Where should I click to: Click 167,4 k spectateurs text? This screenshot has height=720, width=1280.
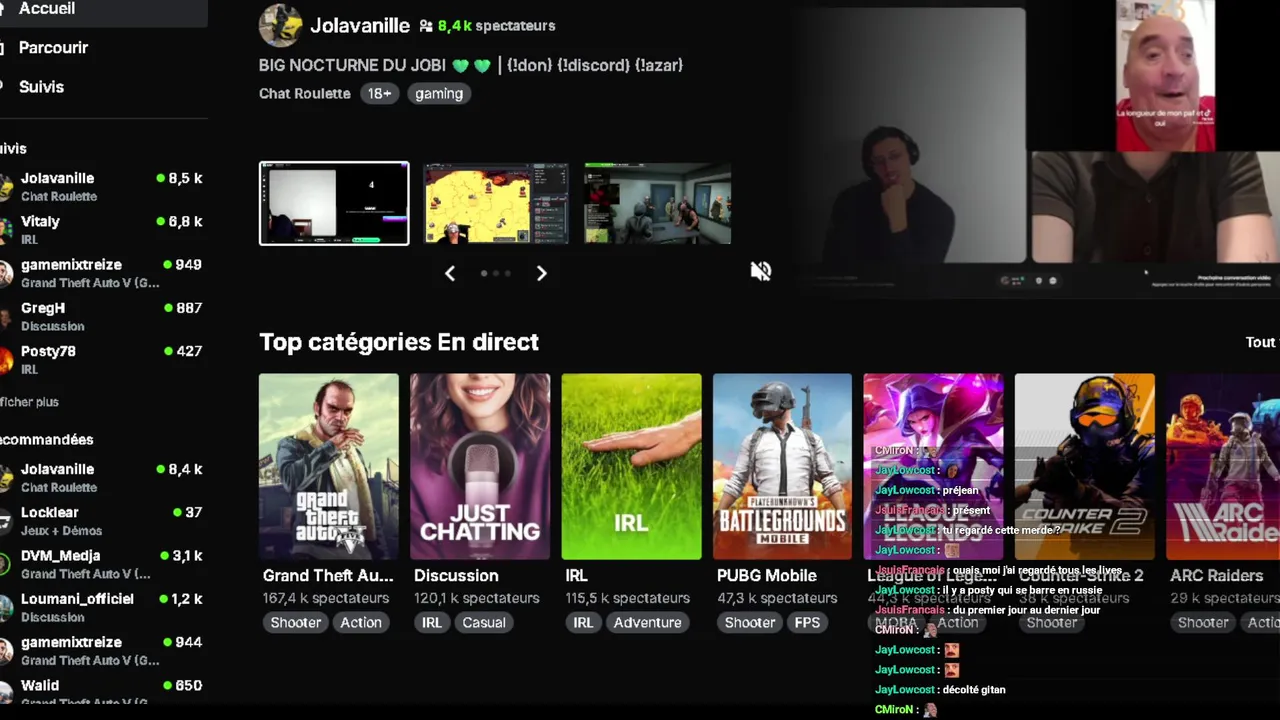pos(326,598)
